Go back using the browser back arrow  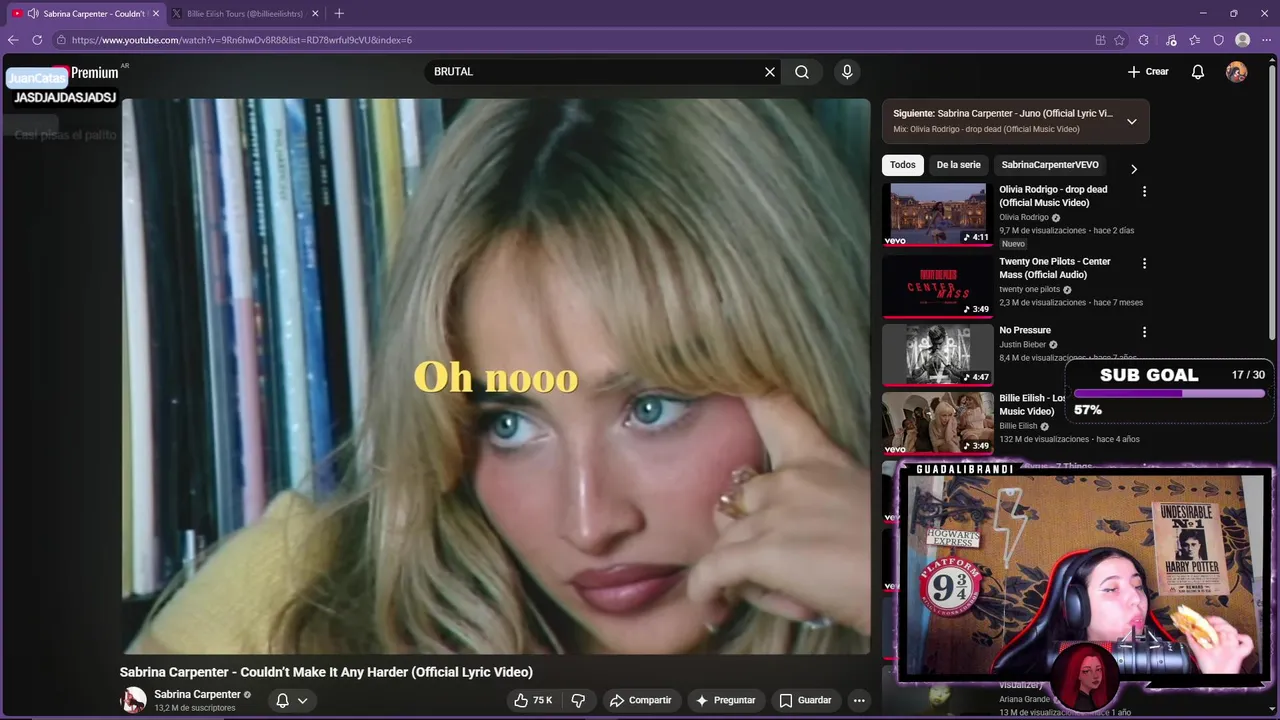pyautogui.click(x=13, y=40)
